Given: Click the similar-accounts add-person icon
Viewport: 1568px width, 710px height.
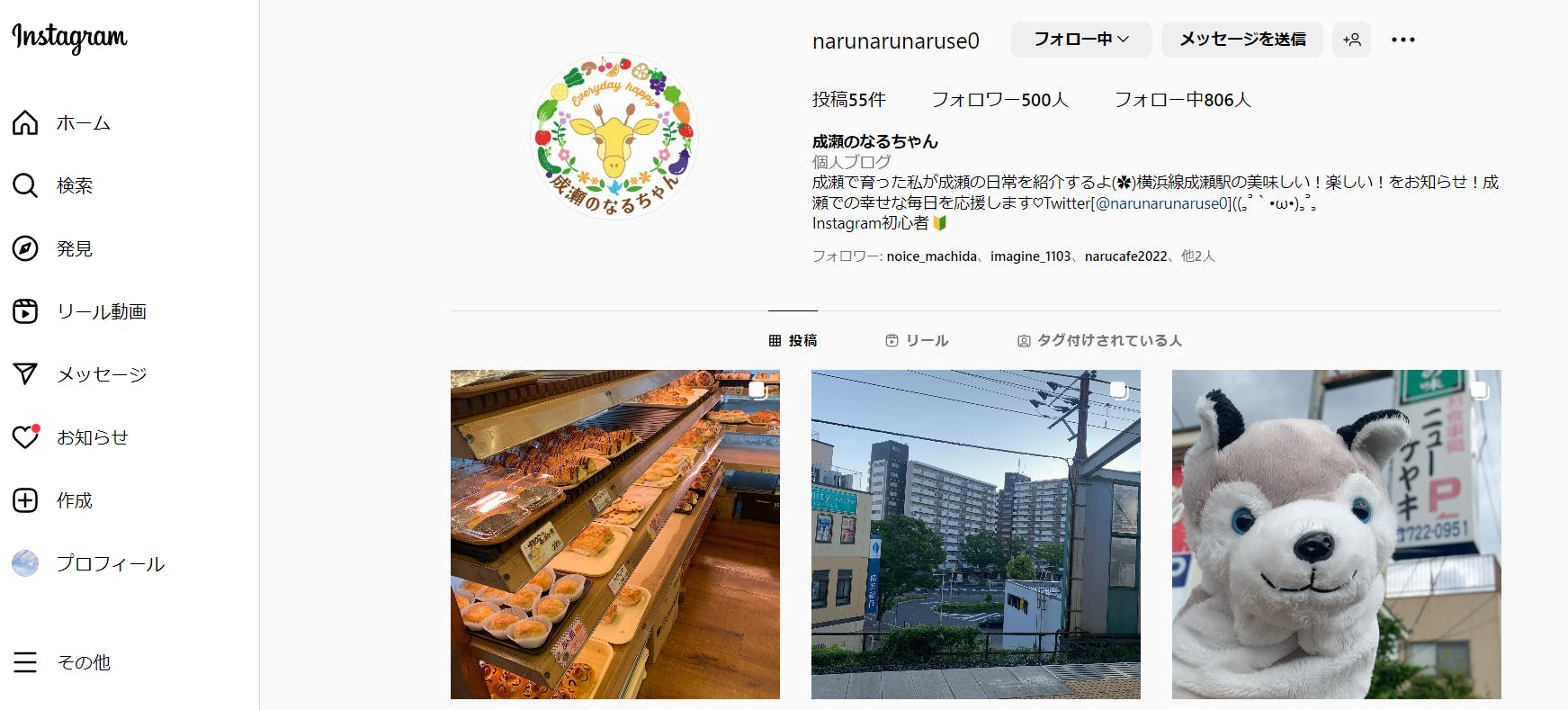Looking at the screenshot, I should click(x=1351, y=40).
